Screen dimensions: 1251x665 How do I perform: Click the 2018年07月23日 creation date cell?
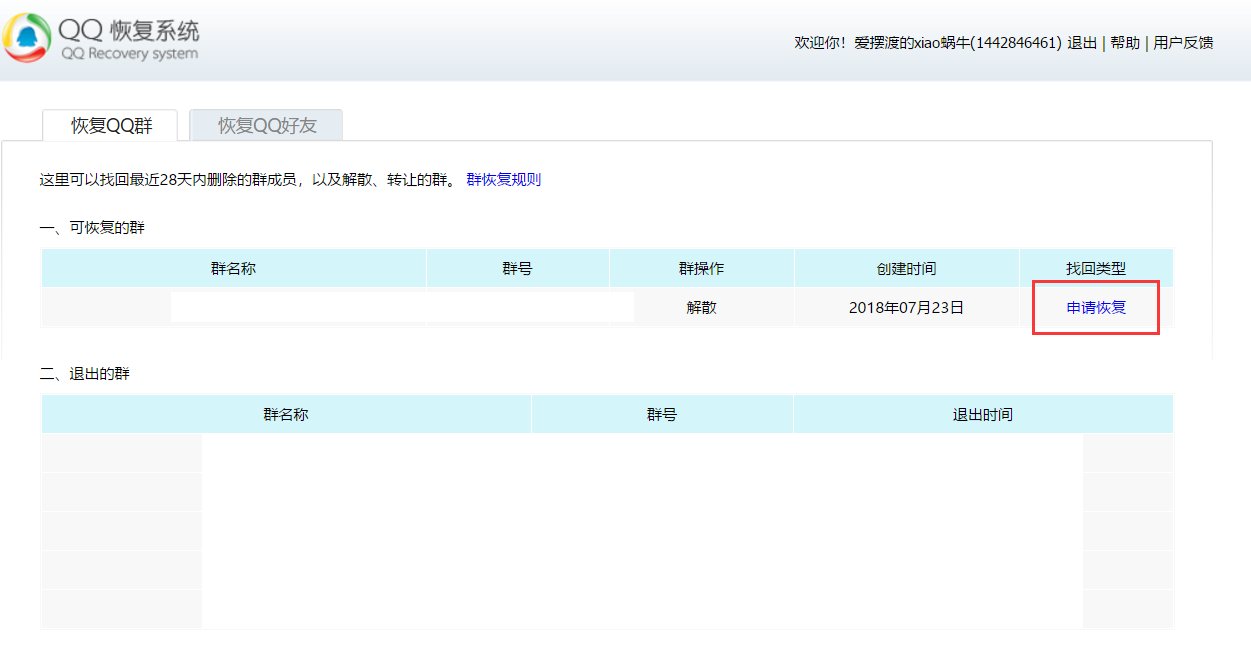point(906,308)
